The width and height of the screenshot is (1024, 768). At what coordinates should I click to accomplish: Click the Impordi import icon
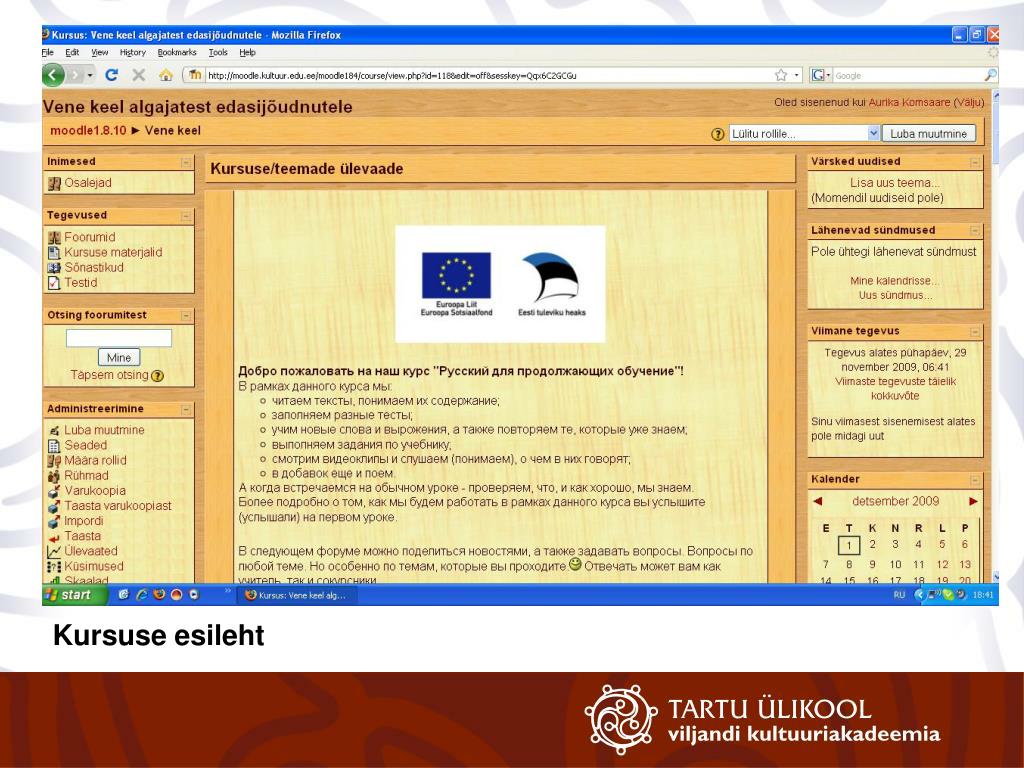coord(54,521)
